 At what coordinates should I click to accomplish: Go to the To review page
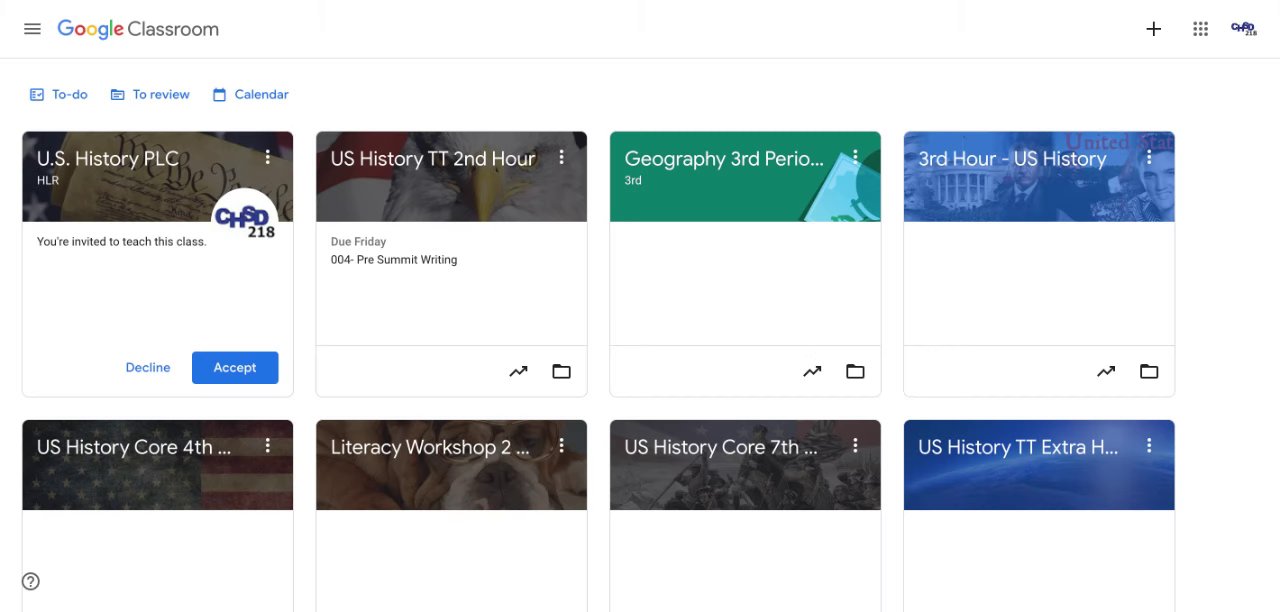click(x=150, y=94)
